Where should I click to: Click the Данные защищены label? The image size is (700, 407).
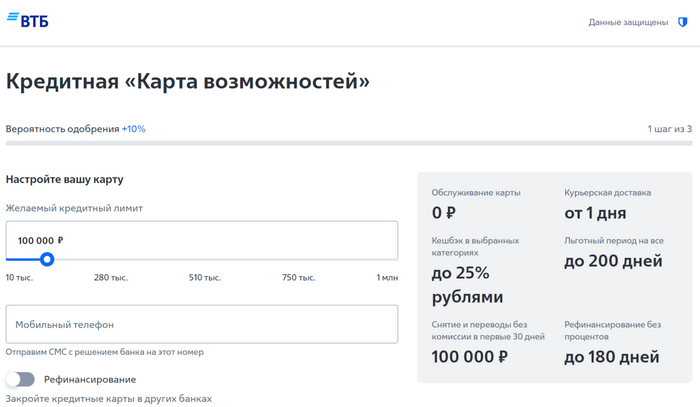(628, 22)
